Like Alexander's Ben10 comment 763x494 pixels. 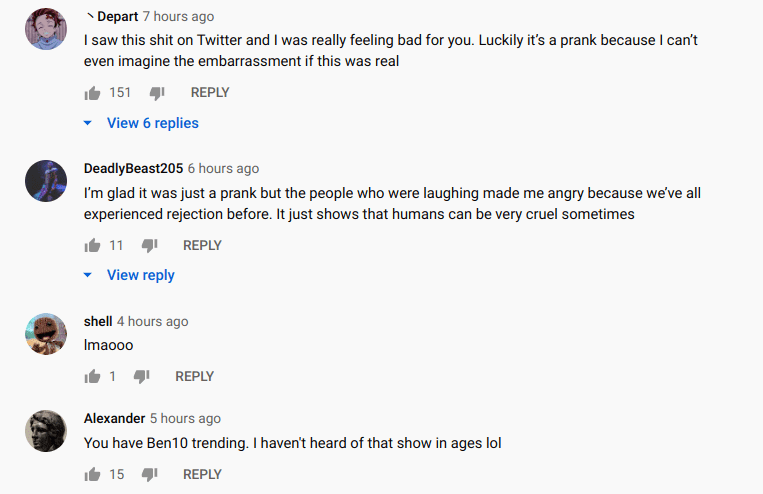click(x=93, y=475)
